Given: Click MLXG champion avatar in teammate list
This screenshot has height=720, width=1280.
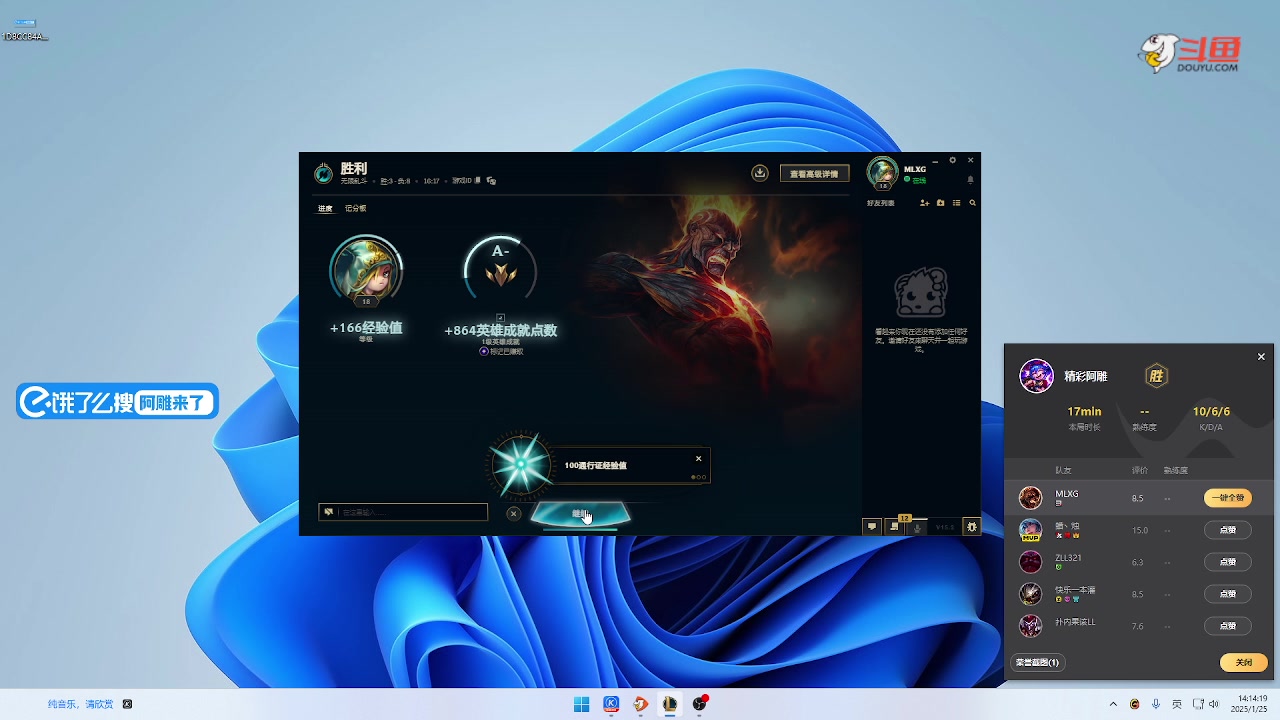Looking at the screenshot, I should pyautogui.click(x=1030, y=498).
